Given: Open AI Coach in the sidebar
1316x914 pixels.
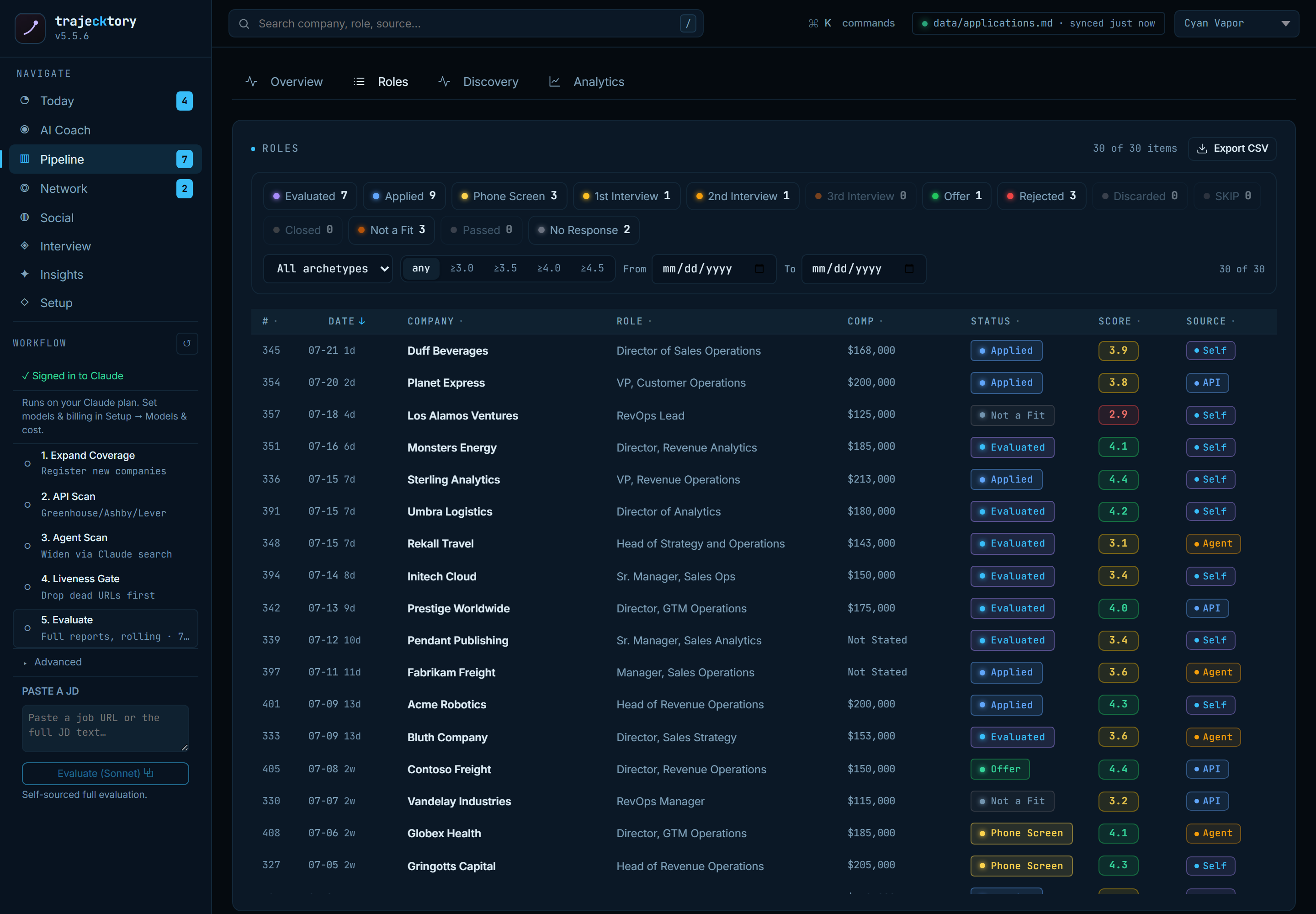Looking at the screenshot, I should point(106,130).
